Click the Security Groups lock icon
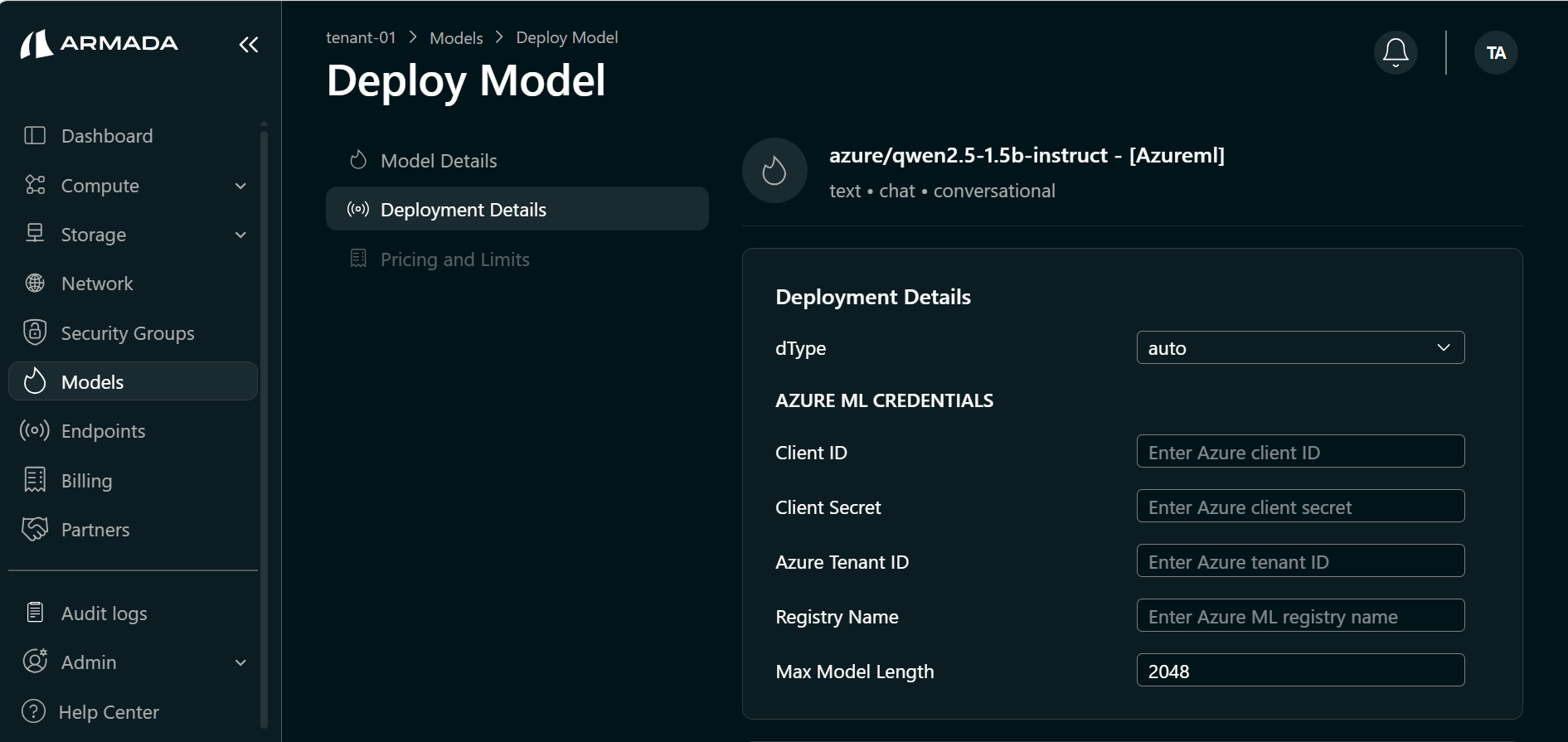Image resolution: width=1568 pixels, height=742 pixels. coord(35,332)
